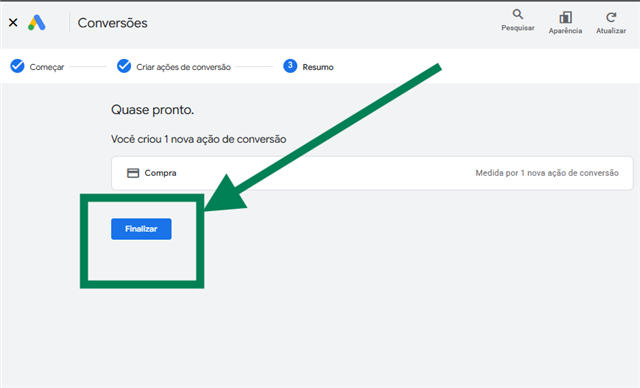The height and width of the screenshot is (388, 640).
Task: Click the Criar ações de conversão checkmark
Action: (124, 66)
